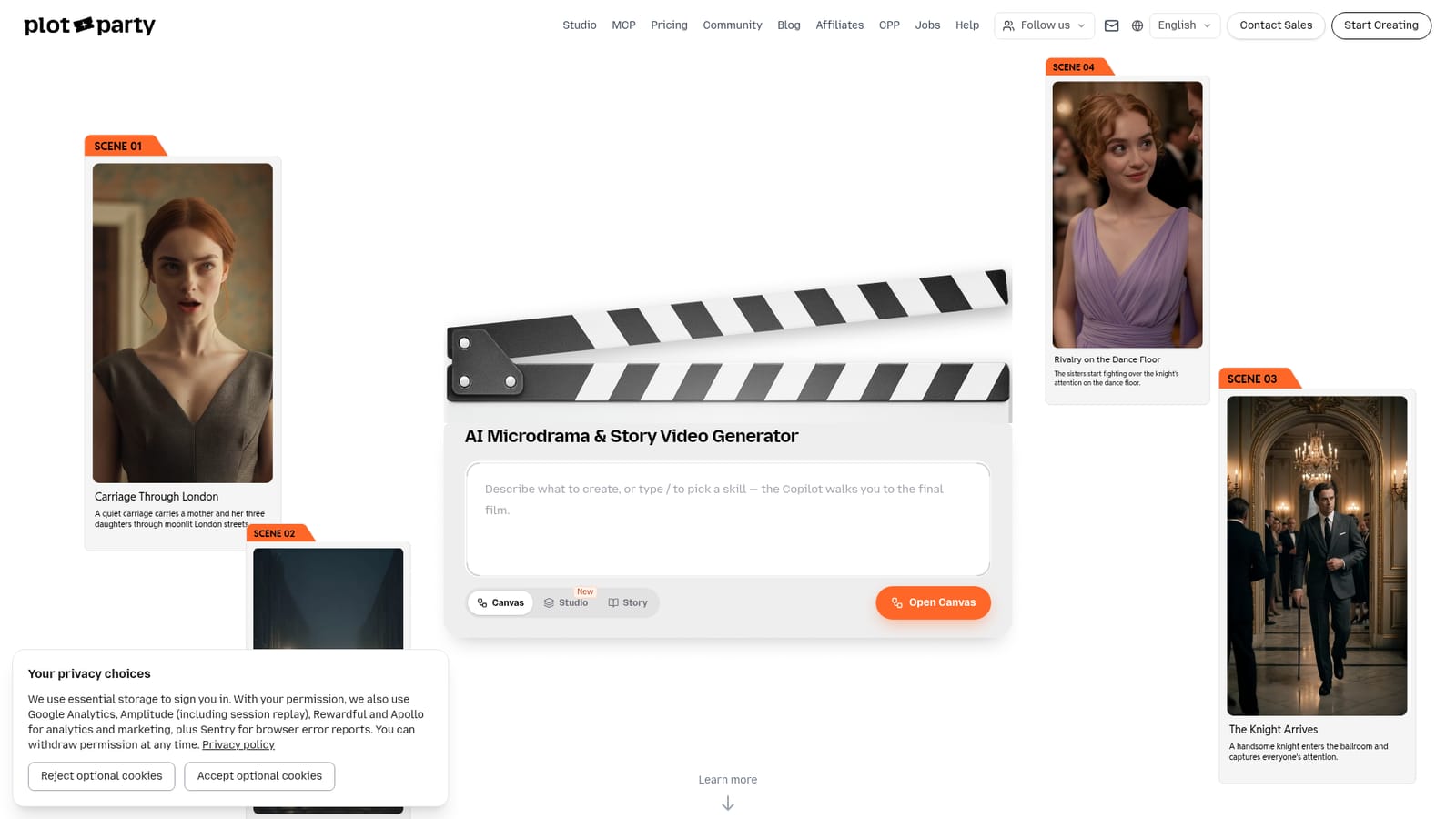Go to the Jobs page
The height and width of the screenshot is (819, 1456).
927,25
